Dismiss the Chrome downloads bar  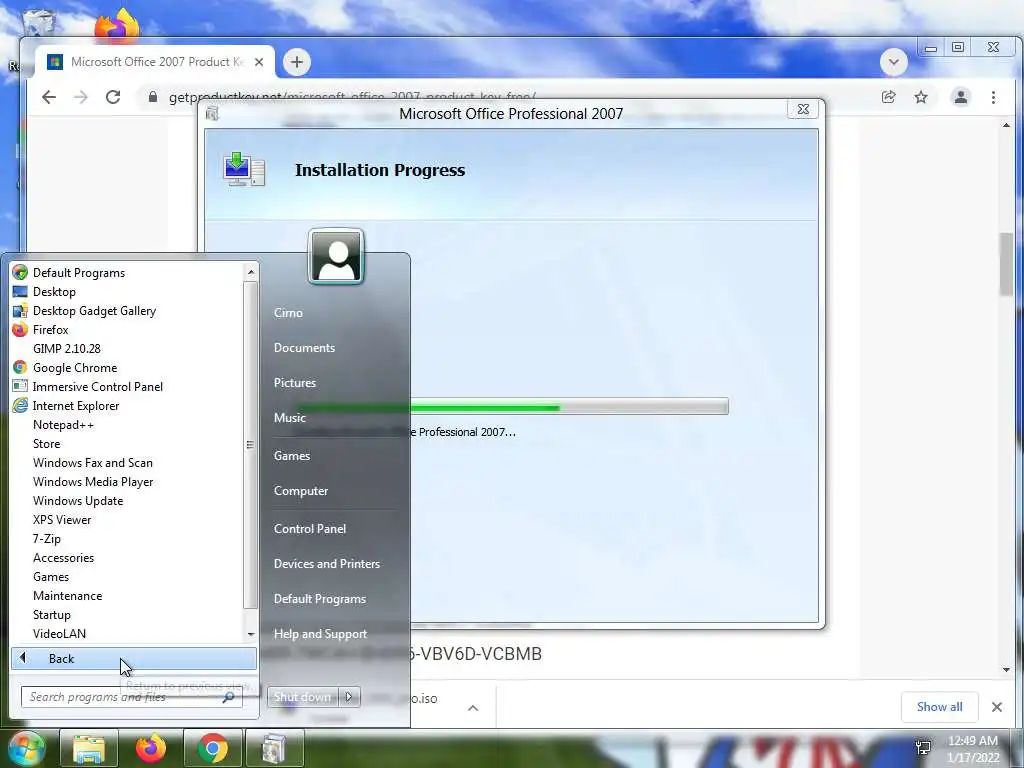(997, 707)
